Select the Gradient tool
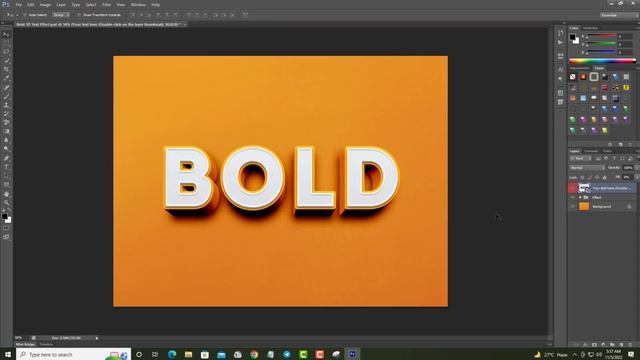This screenshot has width=640, height=360. (6, 131)
